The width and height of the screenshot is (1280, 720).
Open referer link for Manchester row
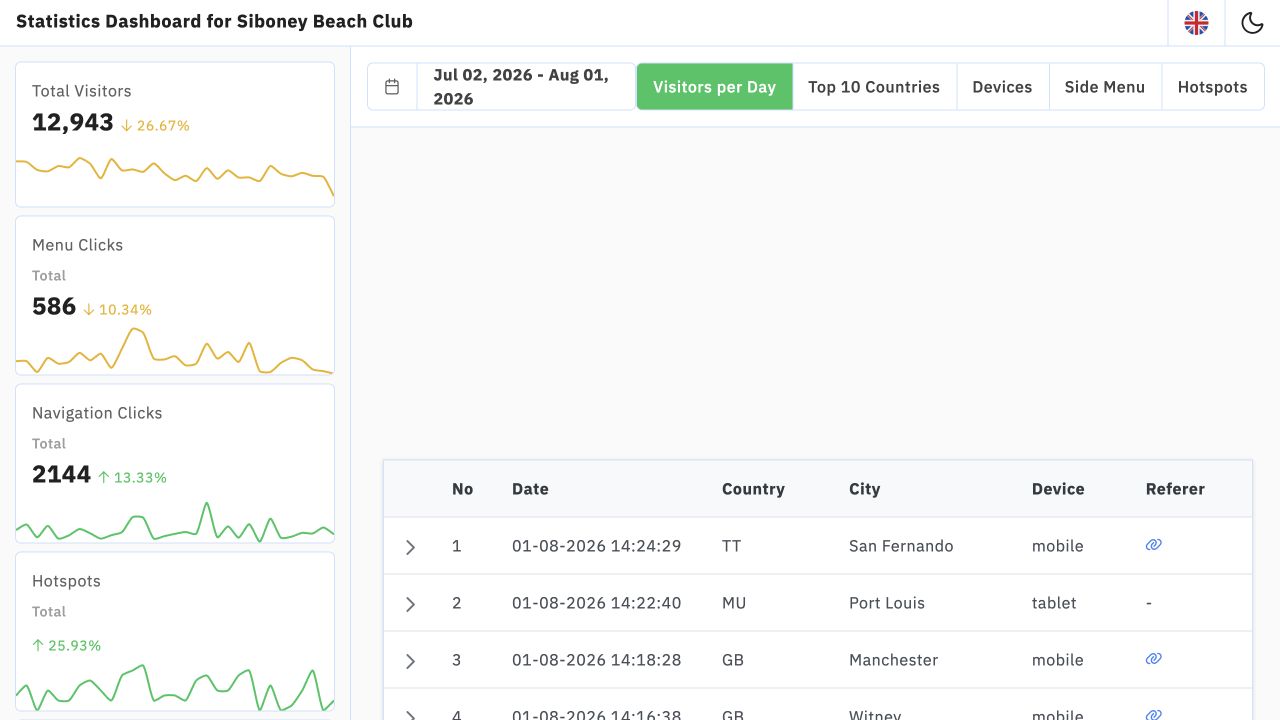click(1154, 659)
